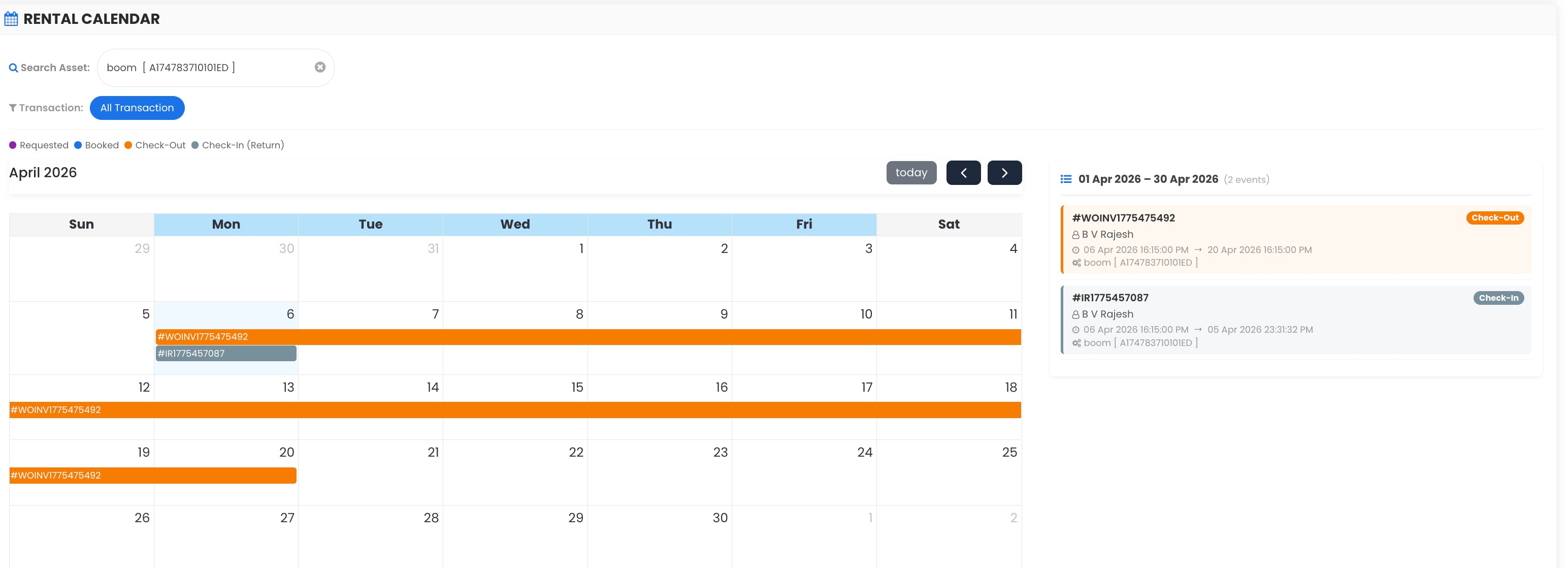Click the today button
Screen dimensions: 1568x568
[x=910, y=173]
